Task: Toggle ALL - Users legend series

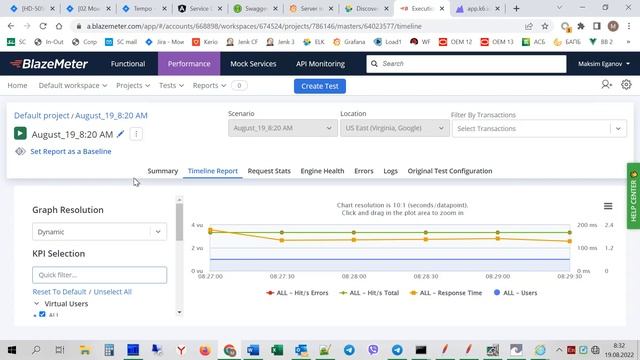Action: pos(516,293)
